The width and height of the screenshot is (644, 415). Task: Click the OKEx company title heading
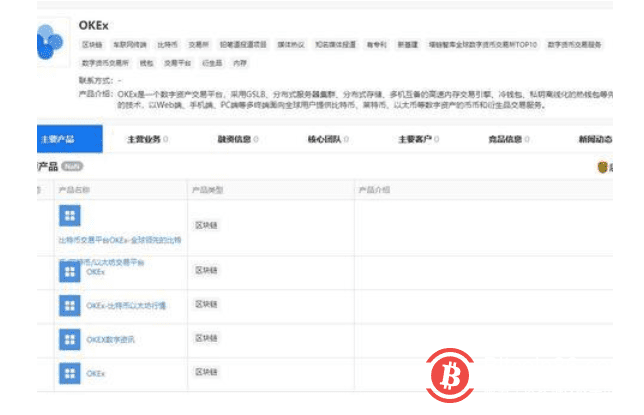click(x=94, y=25)
